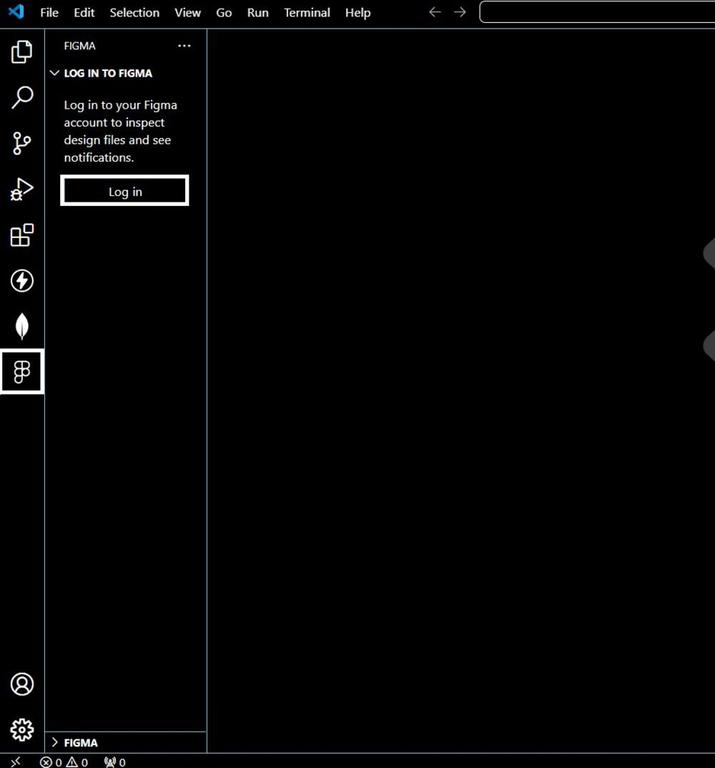Image resolution: width=715 pixels, height=768 pixels.
Task: Click the command center search box
Action: coord(597,12)
